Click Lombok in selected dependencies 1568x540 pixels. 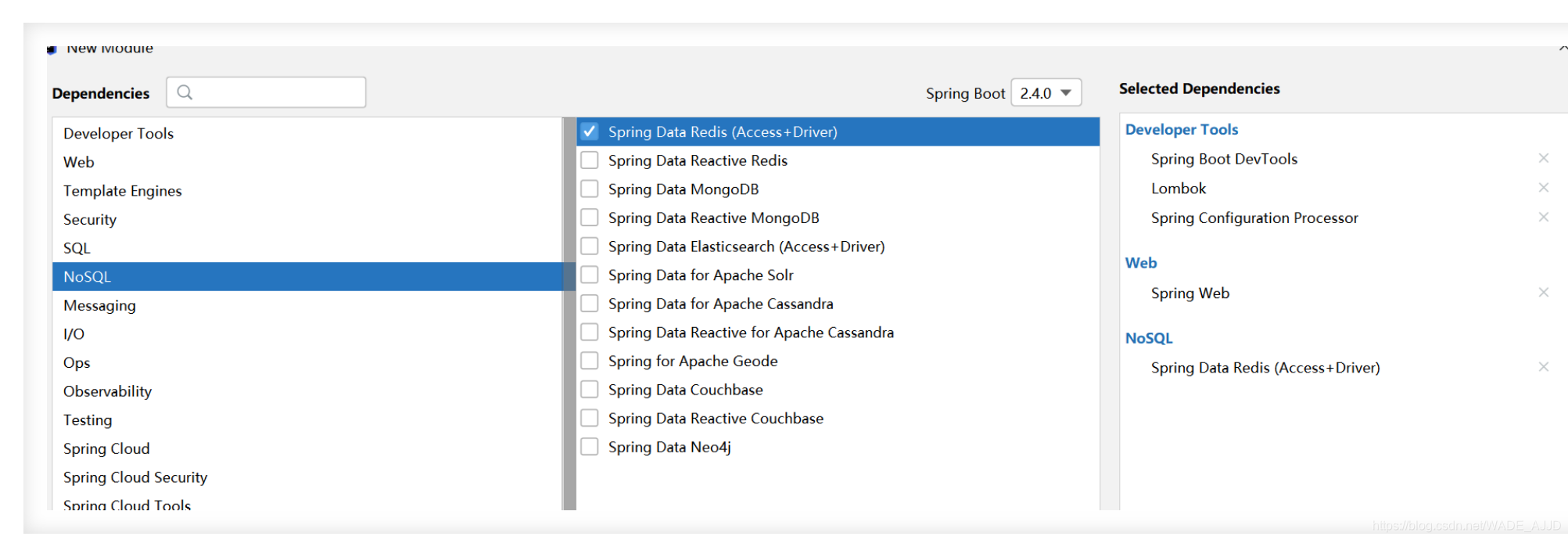tap(1179, 189)
